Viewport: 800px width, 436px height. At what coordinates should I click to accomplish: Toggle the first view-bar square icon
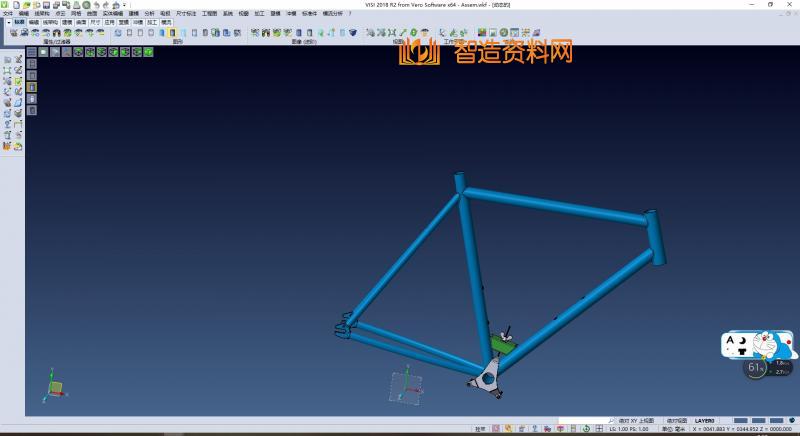[31, 52]
